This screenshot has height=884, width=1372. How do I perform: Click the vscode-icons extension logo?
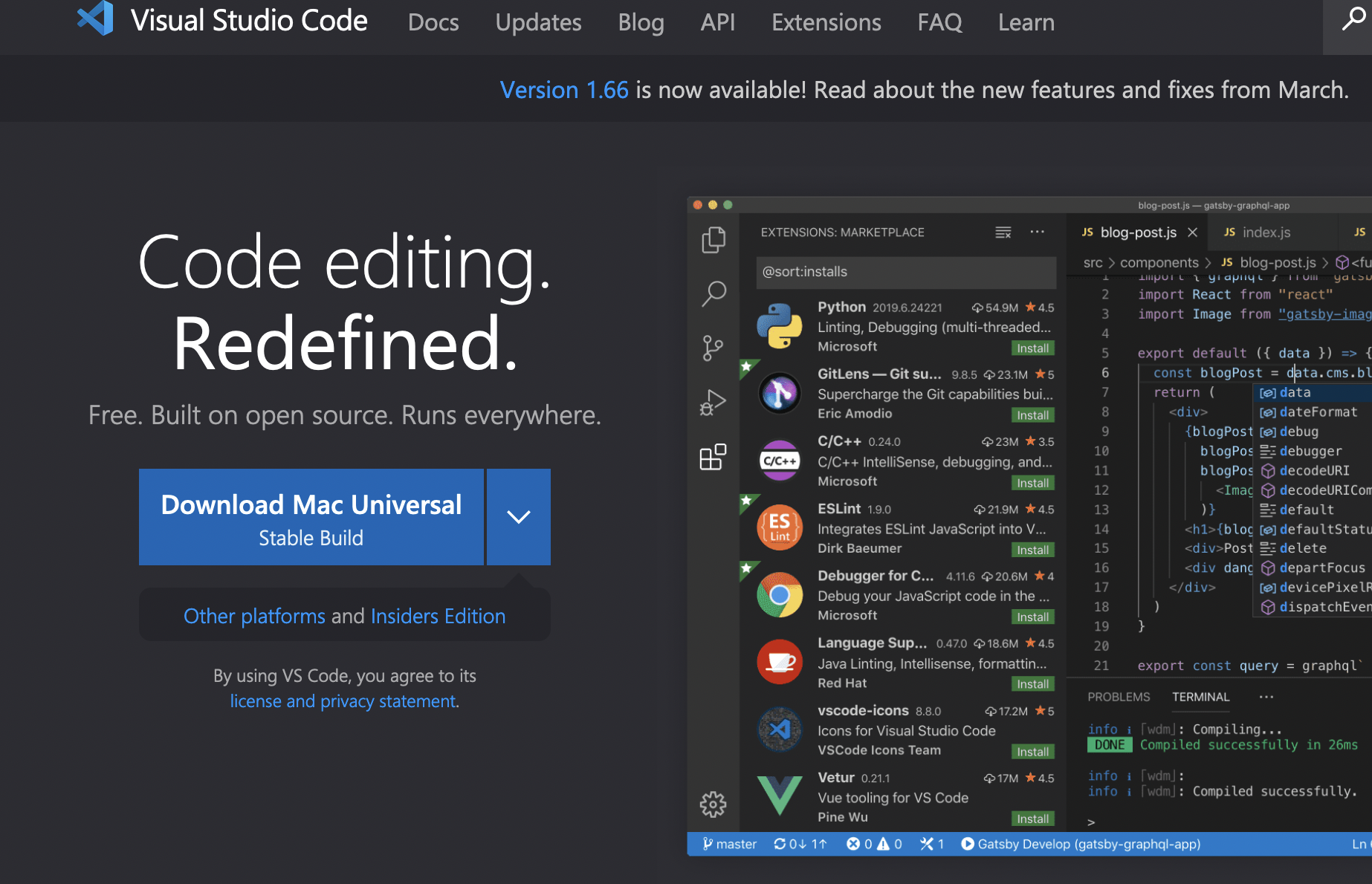pos(780,729)
